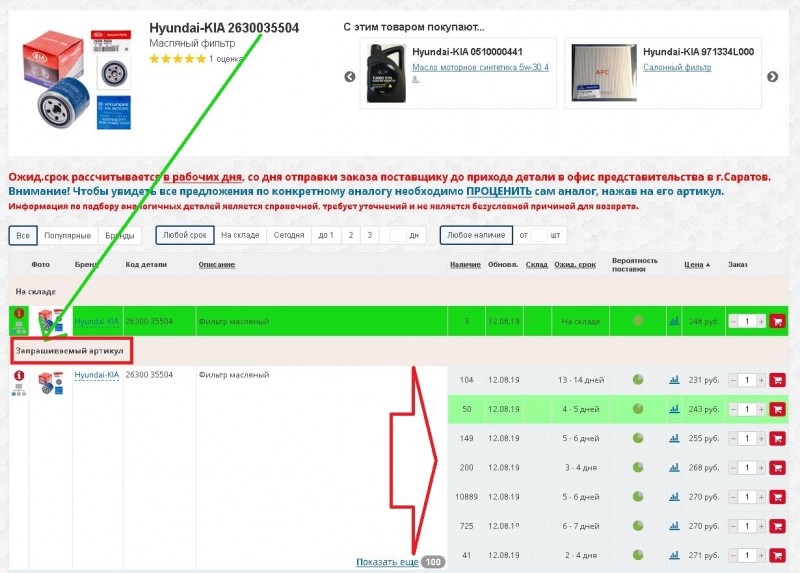
Task: Add the 248 руб. in-stock item to cart
Action: [778, 321]
